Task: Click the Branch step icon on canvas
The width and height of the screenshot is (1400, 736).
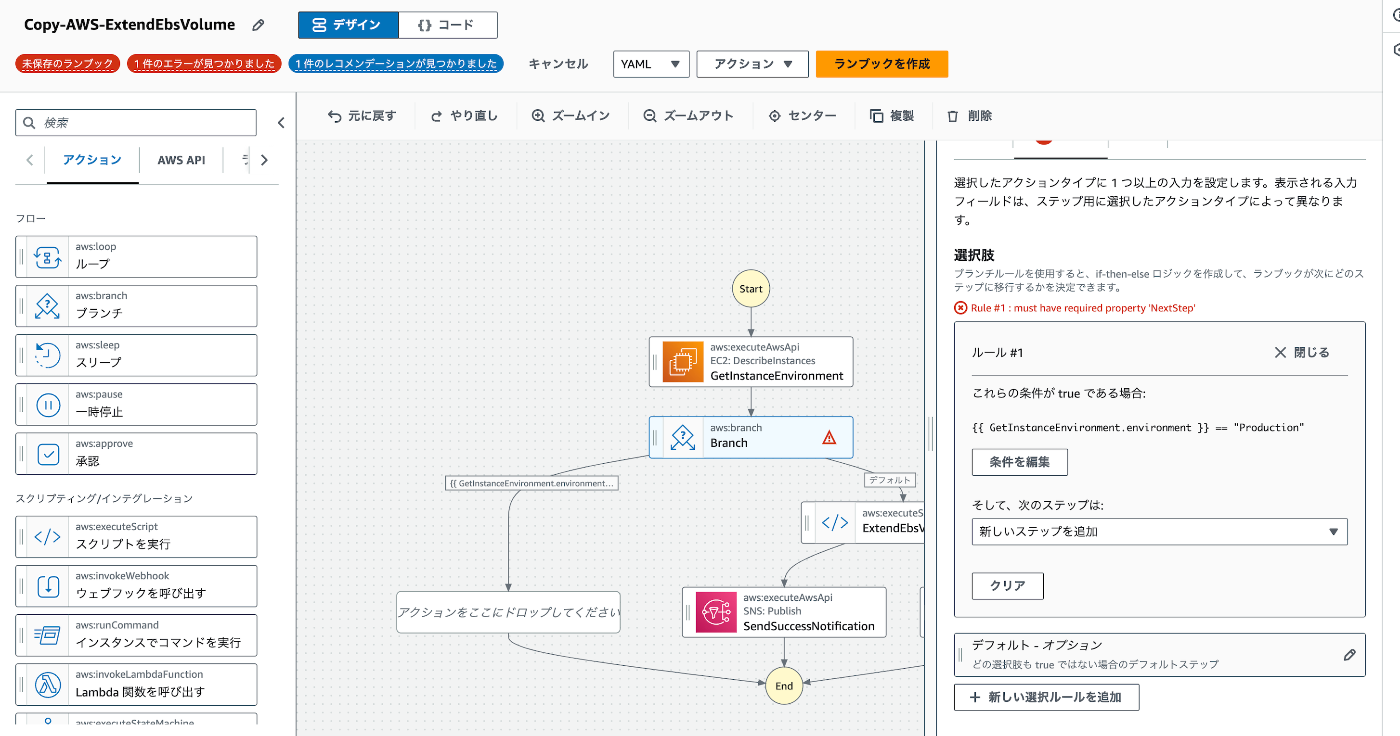Action: coord(683,437)
